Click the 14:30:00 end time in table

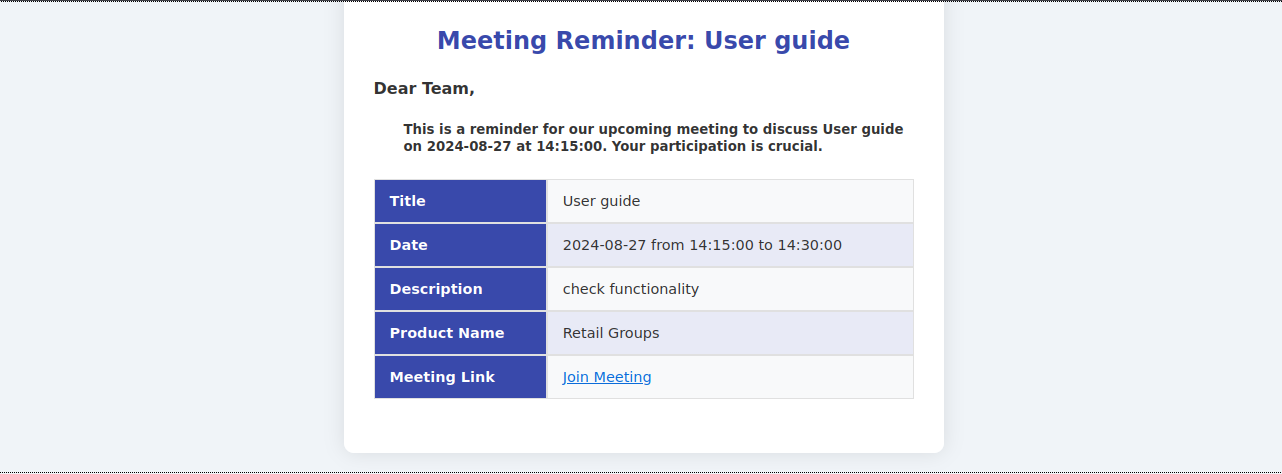(809, 245)
